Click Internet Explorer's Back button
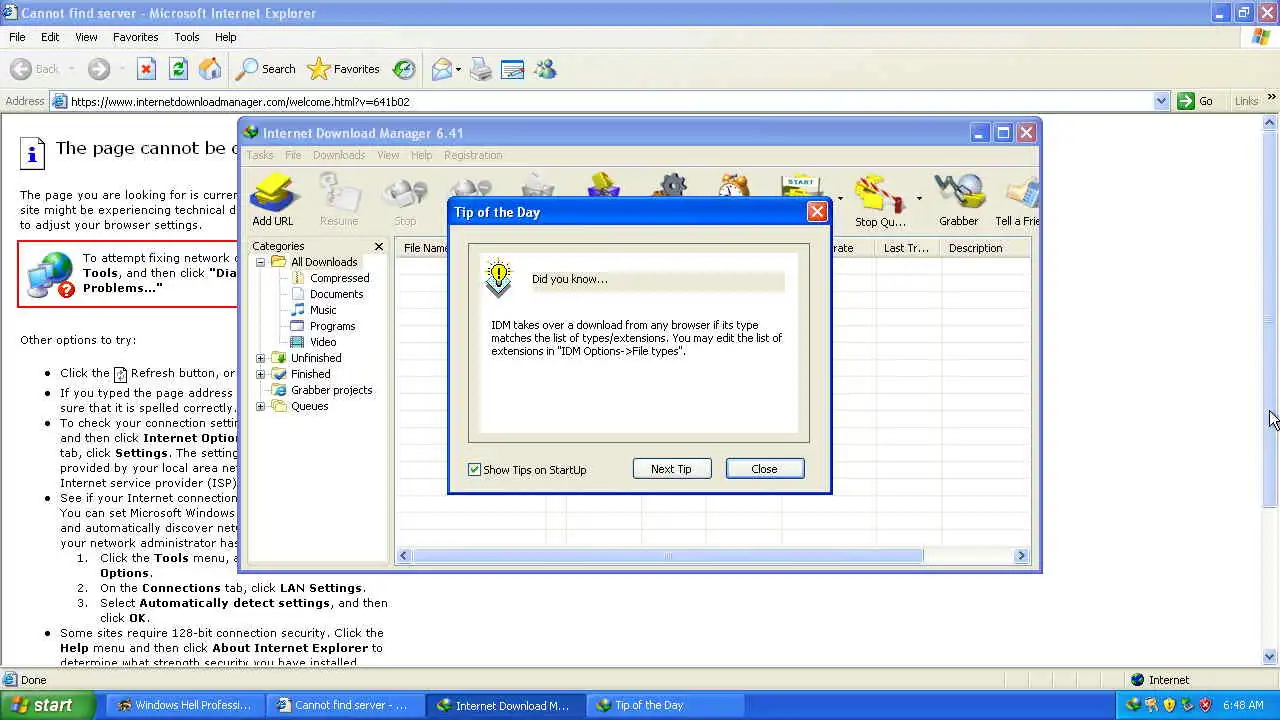 (x=35, y=69)
